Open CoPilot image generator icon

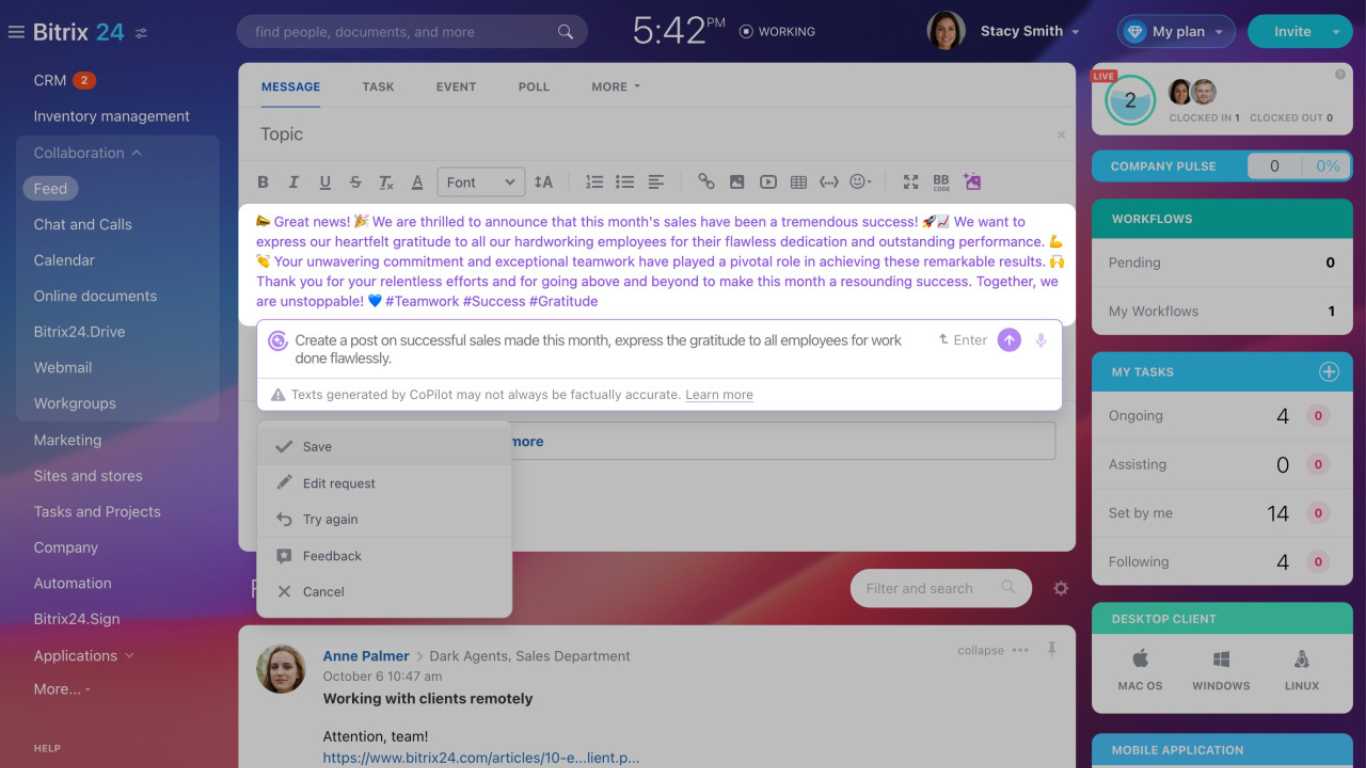click(972, 182)
